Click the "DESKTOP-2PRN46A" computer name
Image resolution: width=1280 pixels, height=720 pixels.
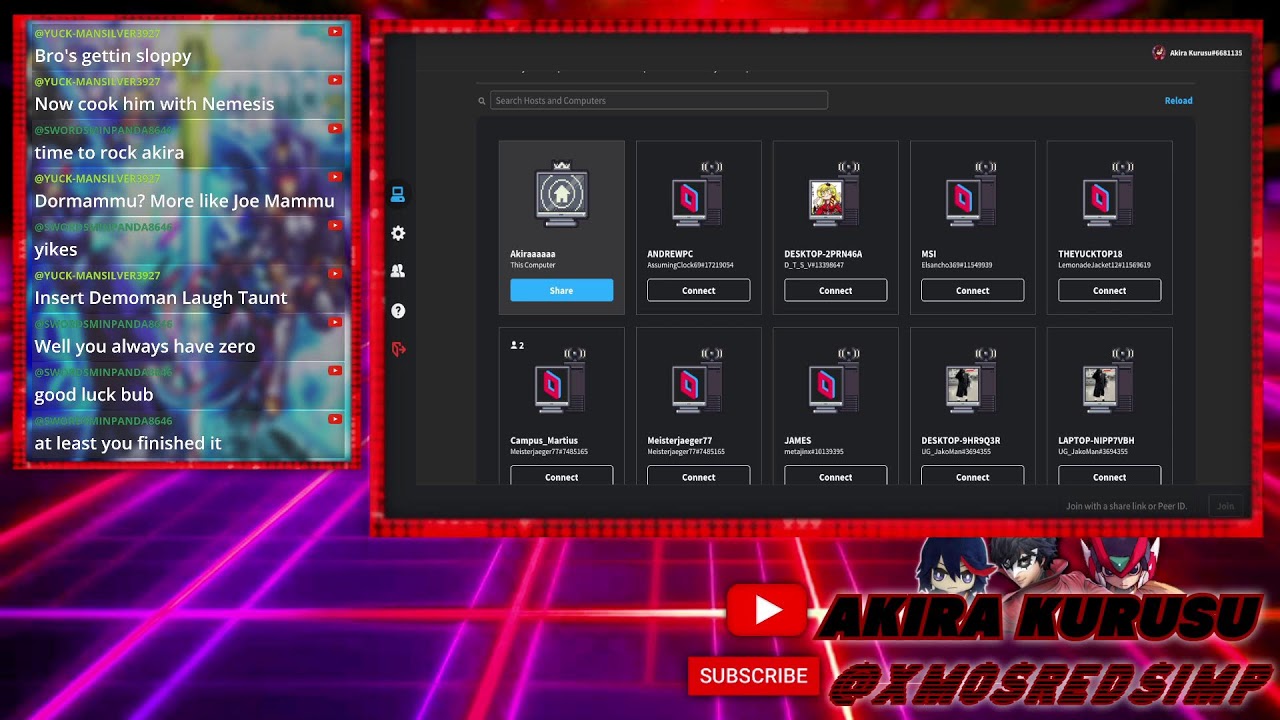pyautogui.click(x=823, y=254)
